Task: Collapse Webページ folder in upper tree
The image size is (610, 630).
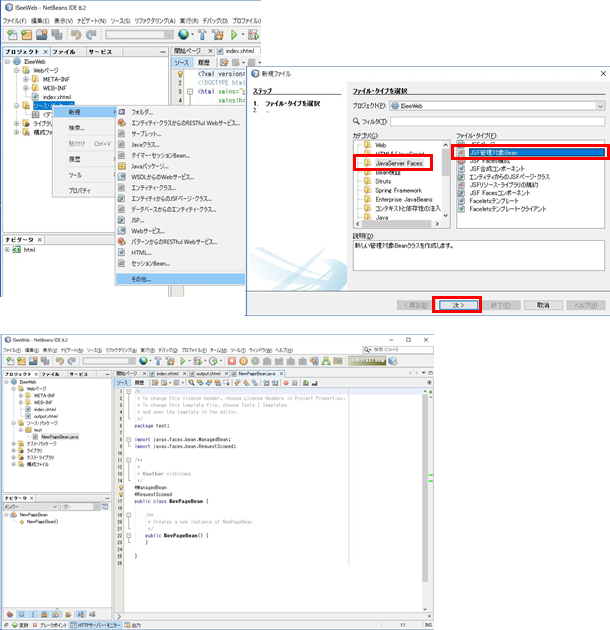Action: pos(16,70)
